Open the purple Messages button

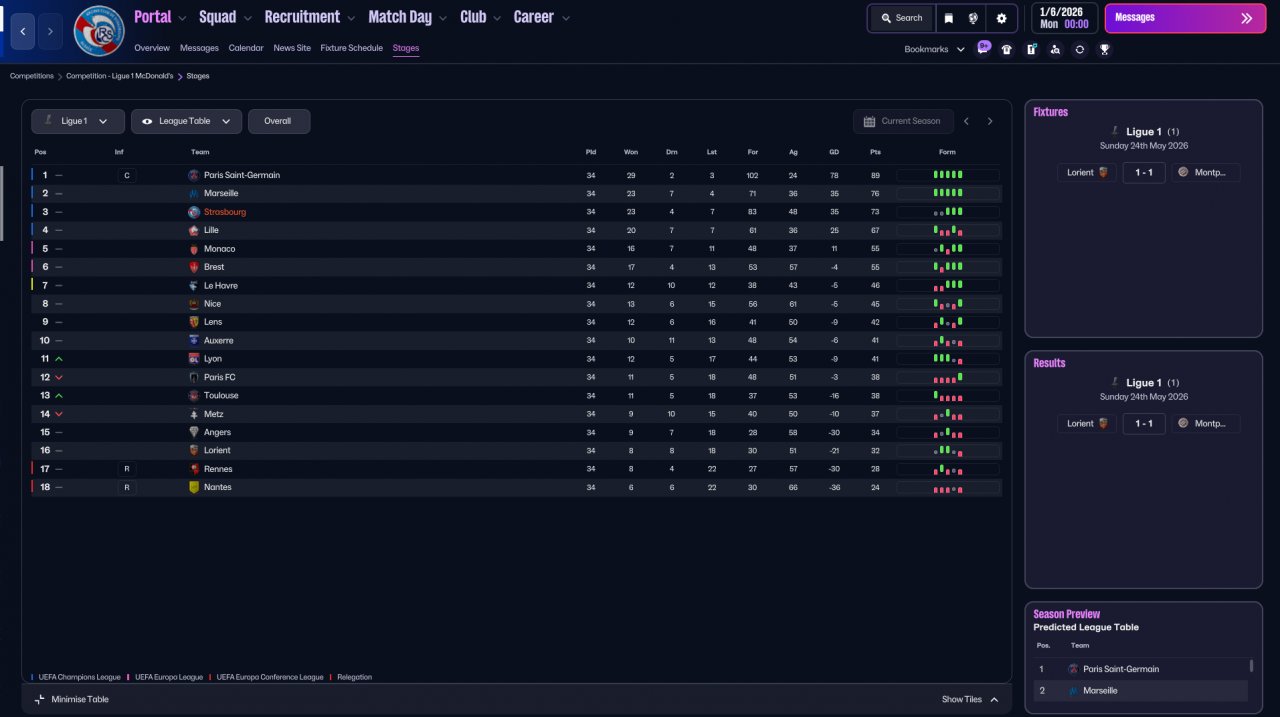(1185, 18)
